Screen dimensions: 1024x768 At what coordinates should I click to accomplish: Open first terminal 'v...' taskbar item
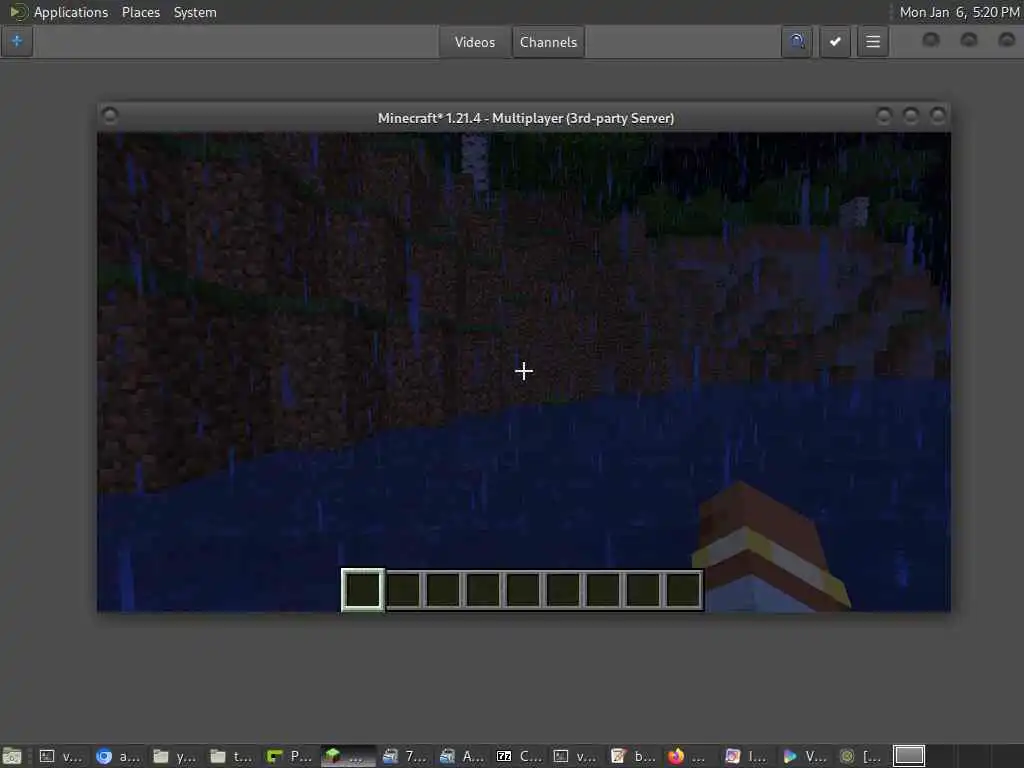coord(61,756)
